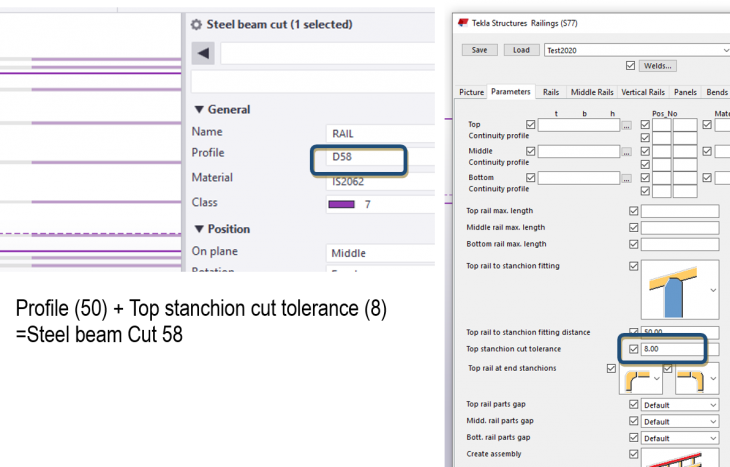730x467 pixels.
Task: Select the right end stanchion top rail image
Action: point(691,381)
